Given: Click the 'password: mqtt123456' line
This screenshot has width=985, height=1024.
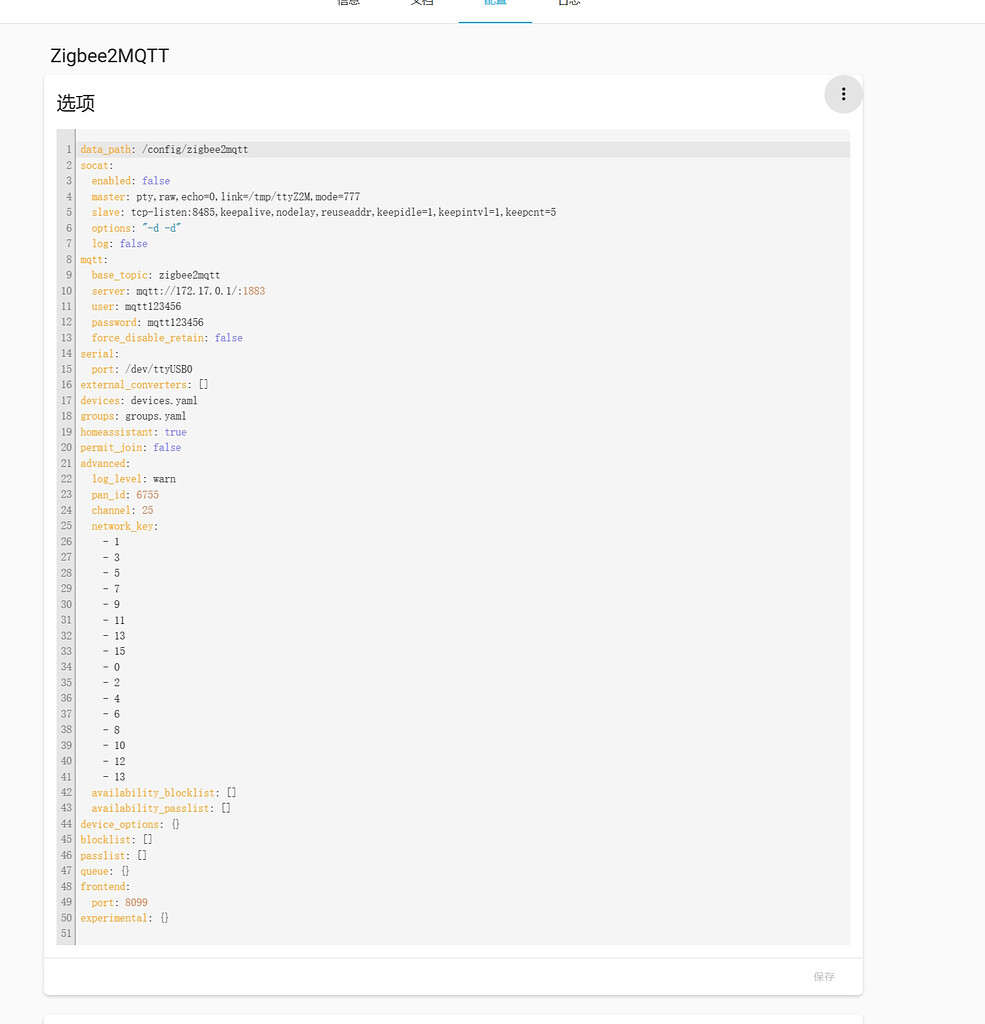Looking at the screenshot, I should (148, 322).
